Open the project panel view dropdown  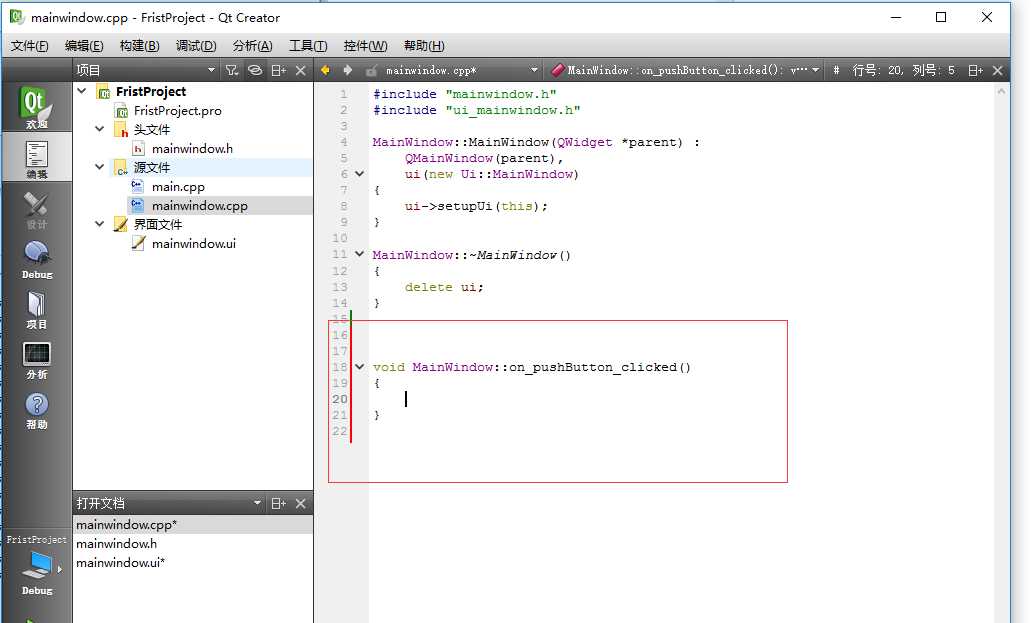coord(211,70)
